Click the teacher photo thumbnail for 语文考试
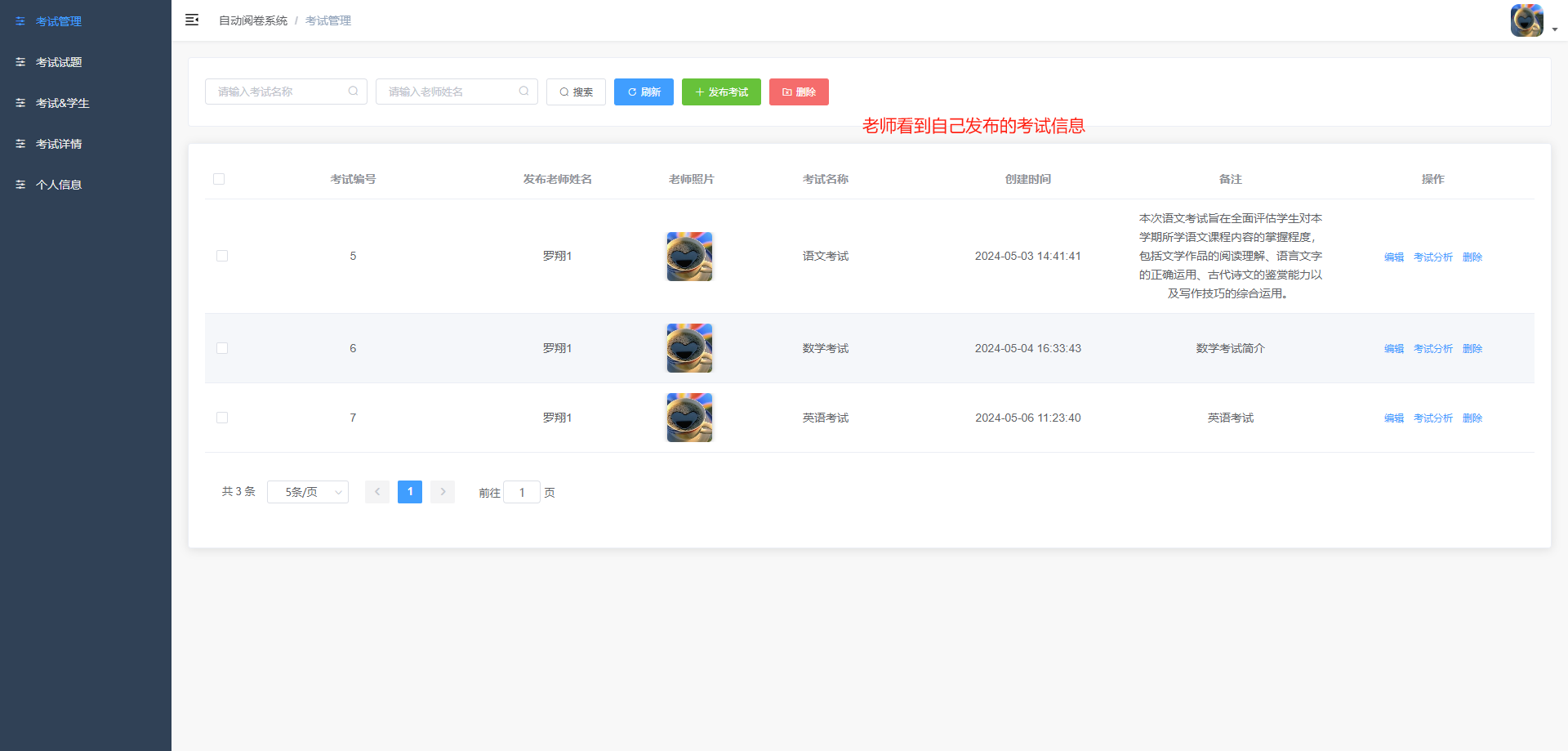 click(688, 256)
